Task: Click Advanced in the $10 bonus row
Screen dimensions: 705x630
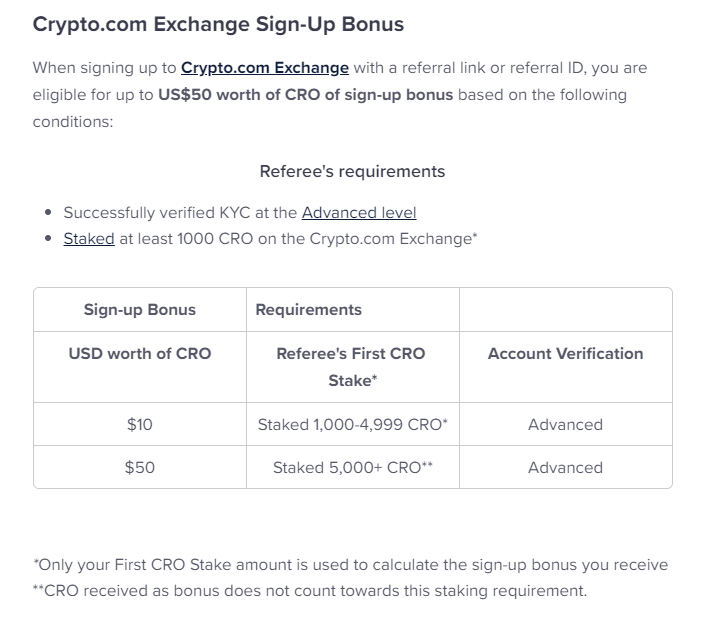Action: 565,424
